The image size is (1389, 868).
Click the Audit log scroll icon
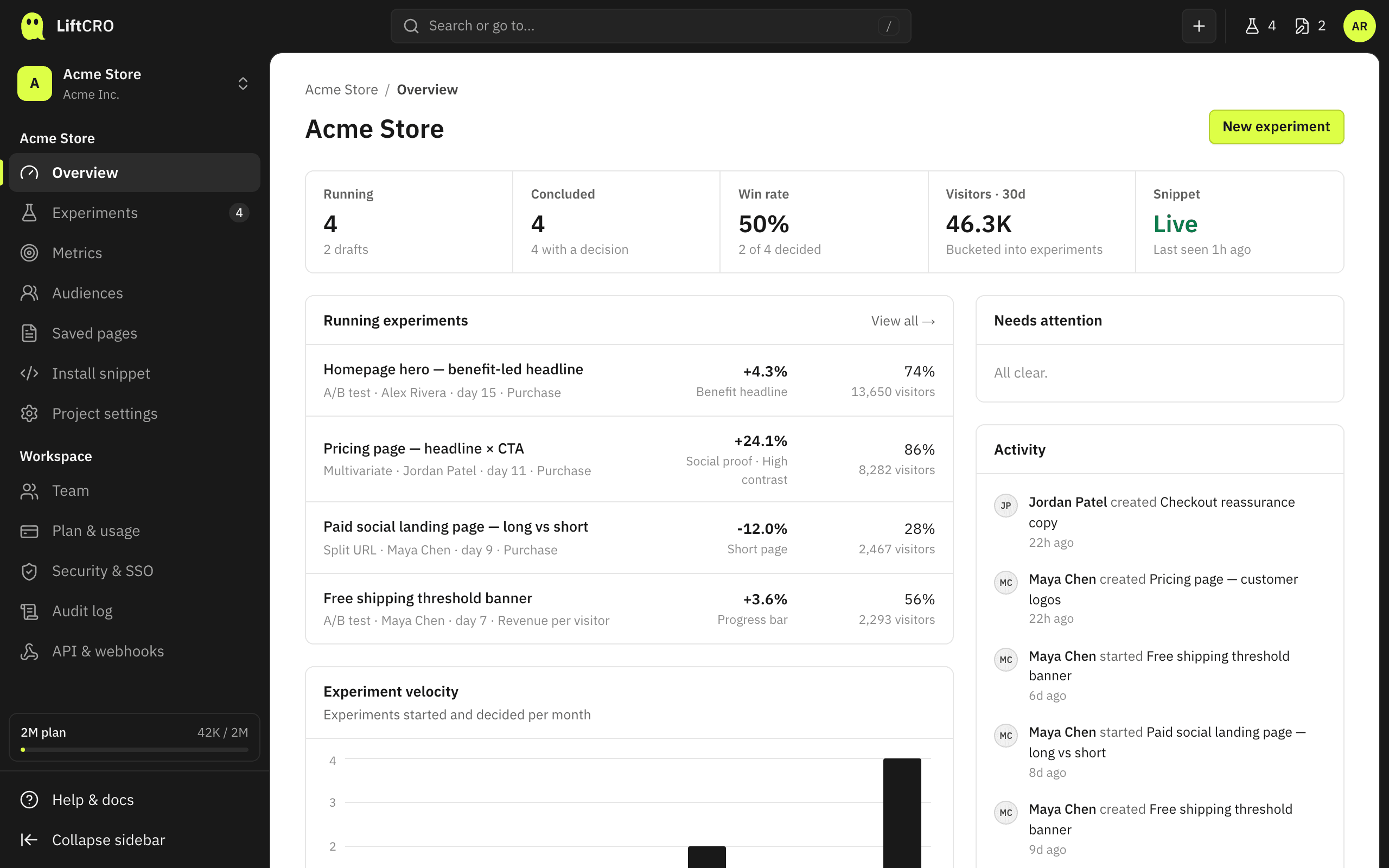pos(29,611)
